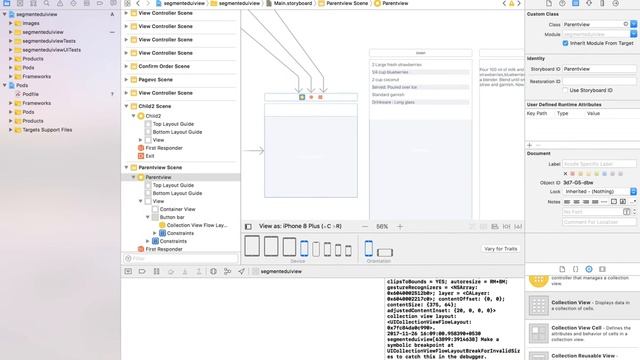Viewport: 640px width, 360px height.
Task: Show the Size inspector tab
Action: click(x=602, y=3)
